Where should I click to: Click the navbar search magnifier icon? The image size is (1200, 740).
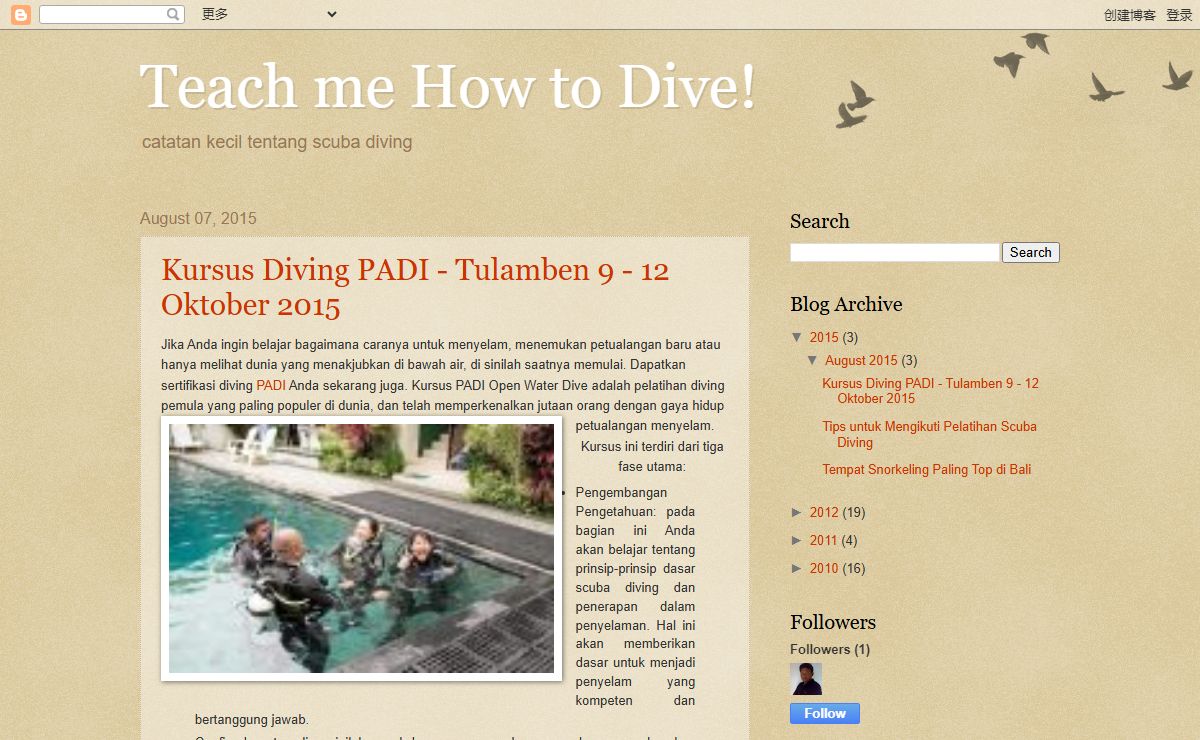174,15
